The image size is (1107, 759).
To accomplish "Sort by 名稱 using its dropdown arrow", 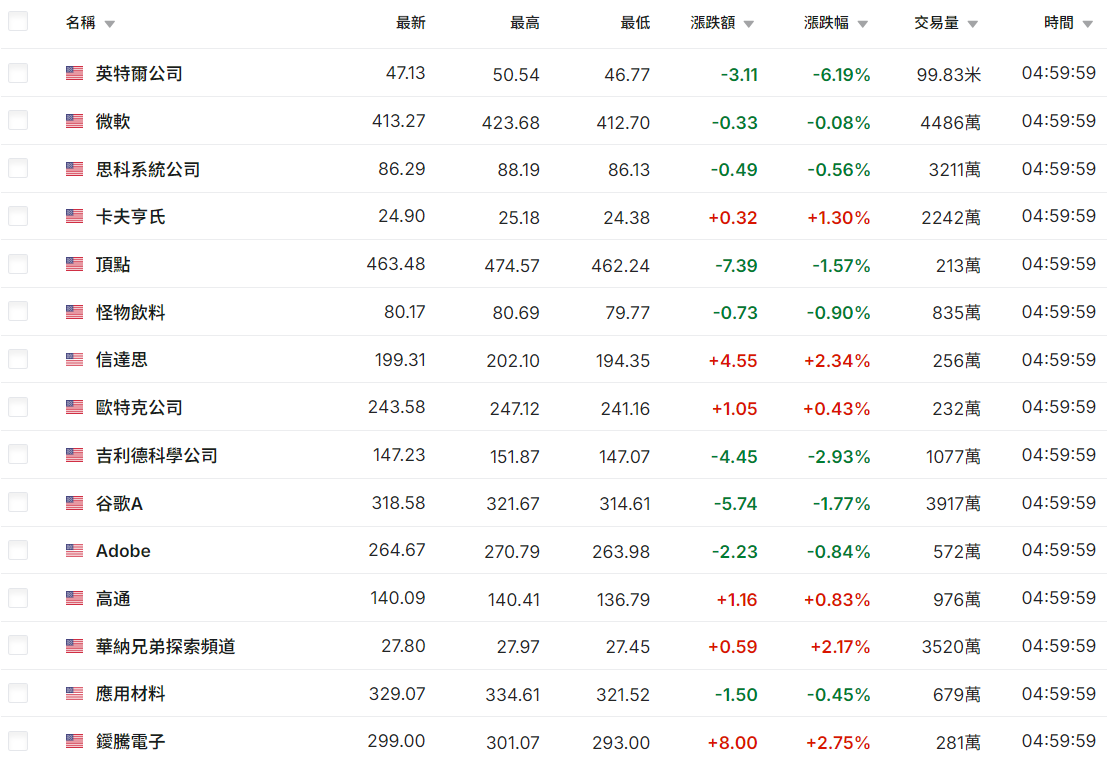I will (110, 24).
